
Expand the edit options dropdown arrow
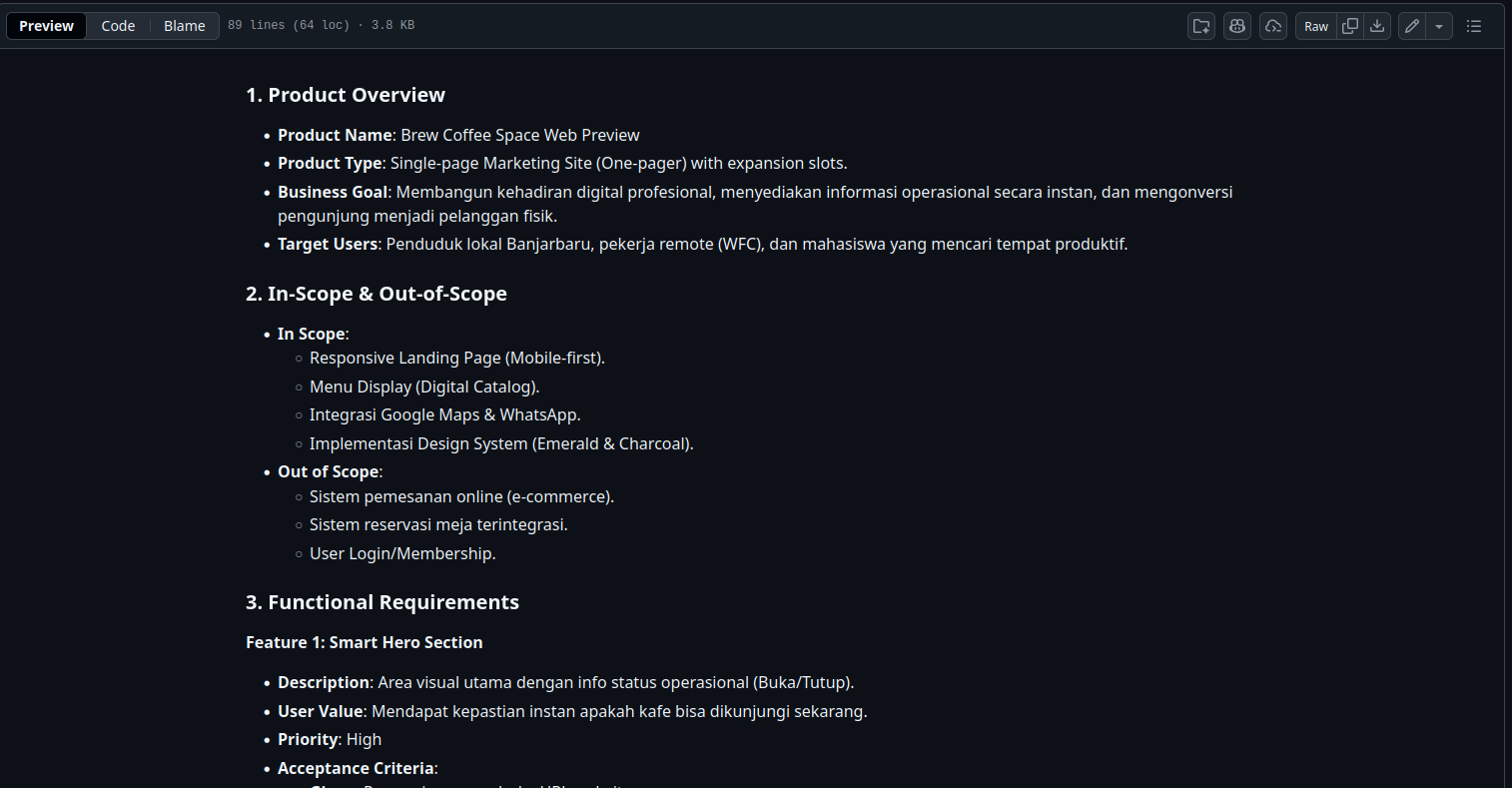pos(1439,26)
